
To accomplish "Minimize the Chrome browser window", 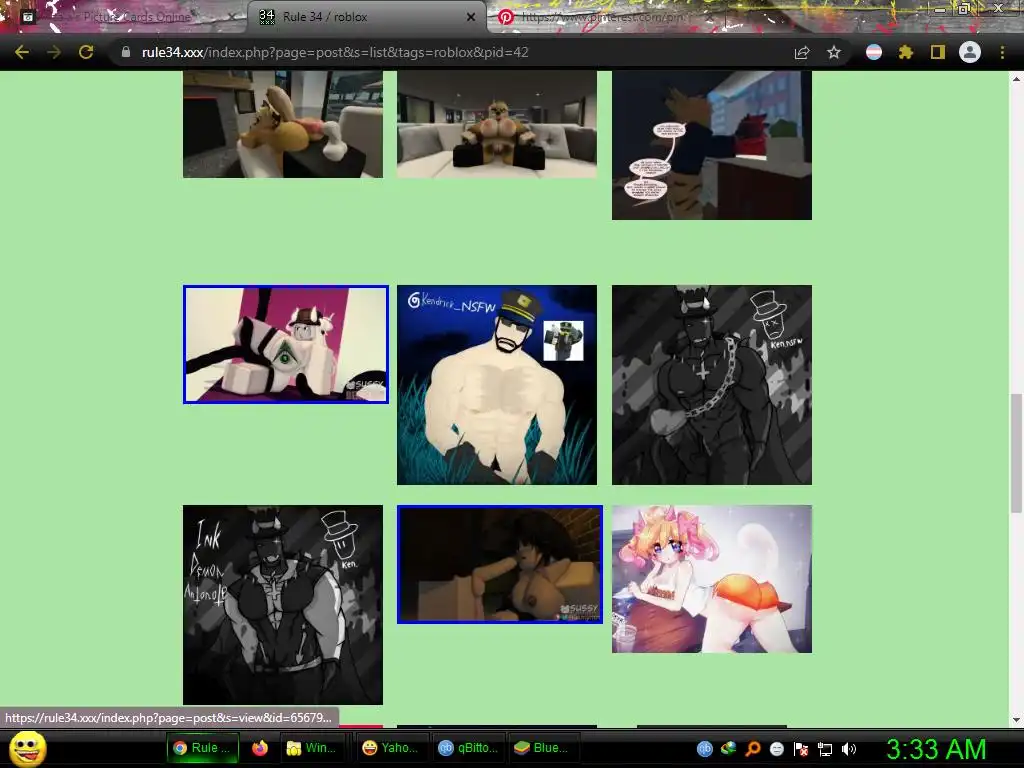I will [940, 8].
